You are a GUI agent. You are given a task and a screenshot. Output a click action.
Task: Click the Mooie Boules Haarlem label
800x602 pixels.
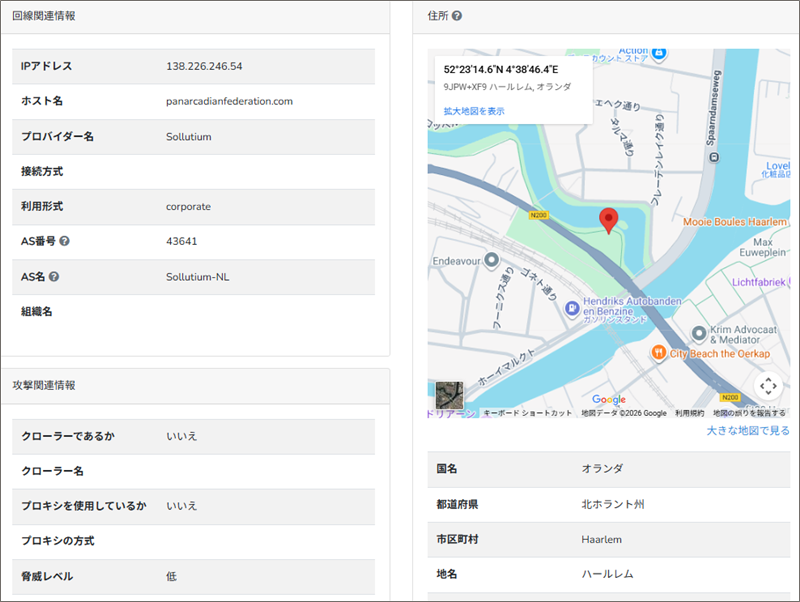(736, 222)
